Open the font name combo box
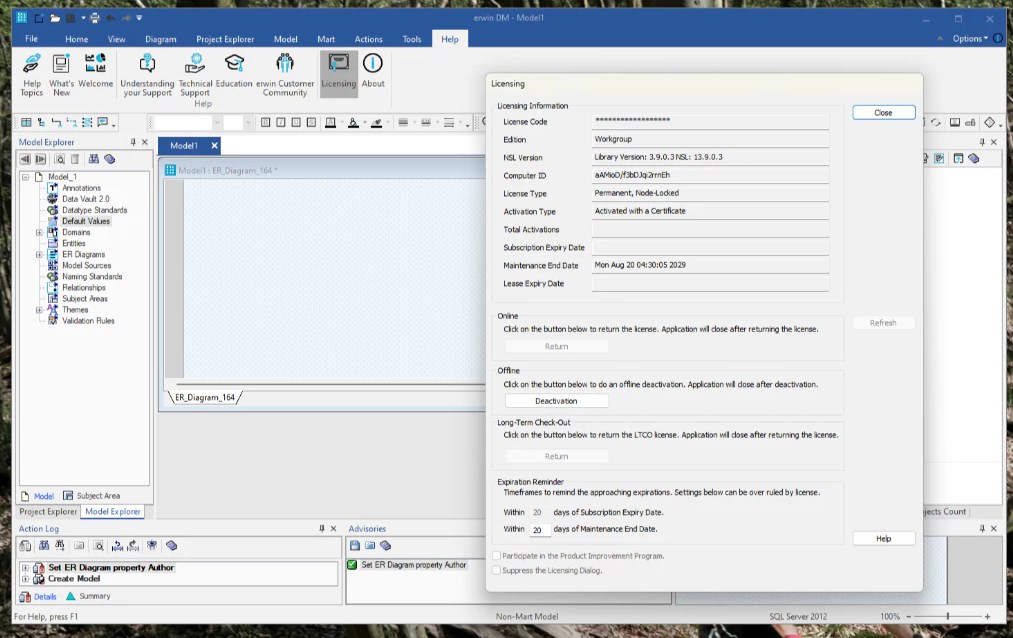The width and height of the screenshot is (1013, 638). [188, 123]
